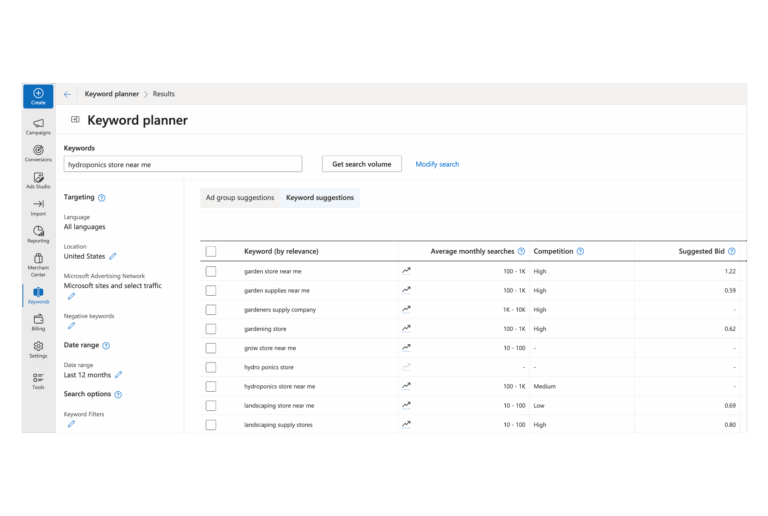The height and width of the screenshot is (516, 768).
Task: Open Keywords in sidebar
Action: tap(38, 296)
